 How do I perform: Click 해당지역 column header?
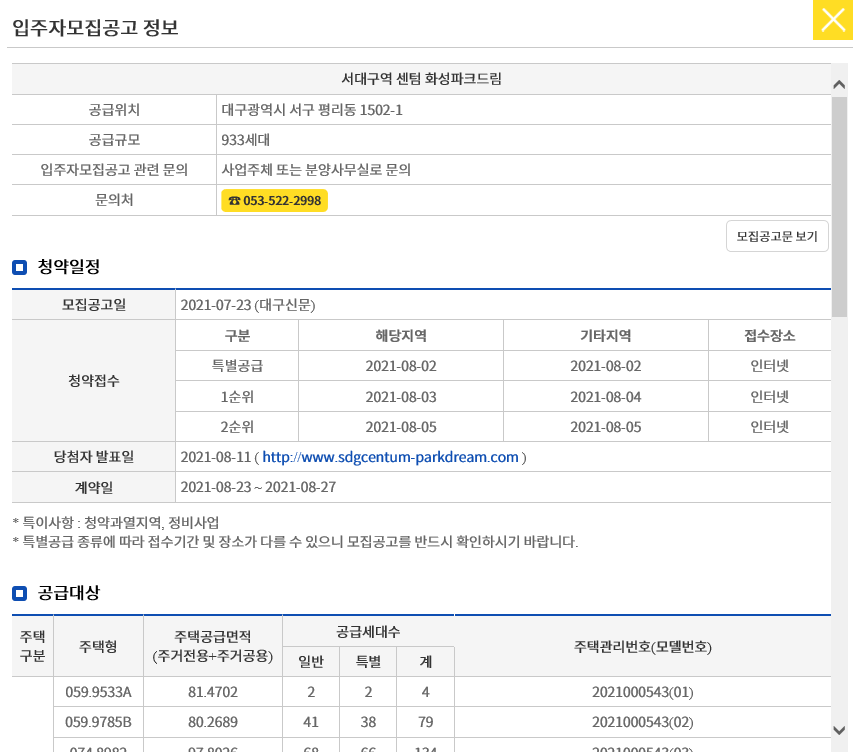pyautogui.click(x=401, y=336)
